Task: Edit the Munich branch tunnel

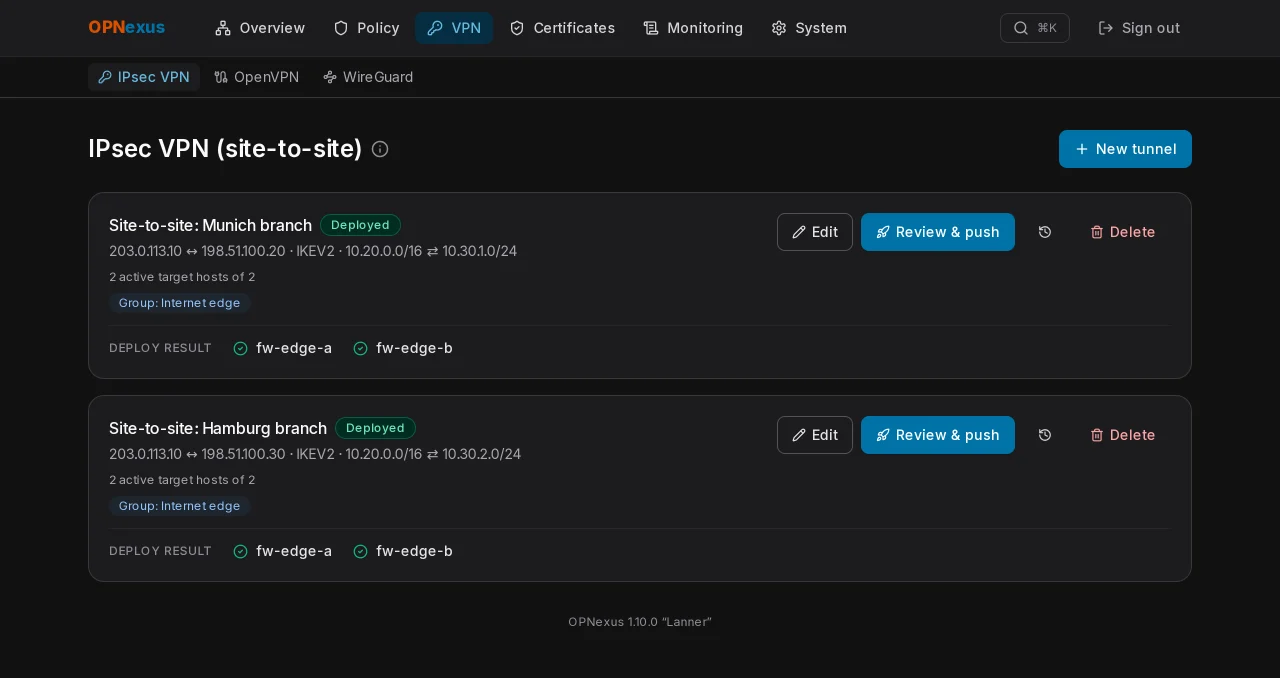Action: coord(815,232)
